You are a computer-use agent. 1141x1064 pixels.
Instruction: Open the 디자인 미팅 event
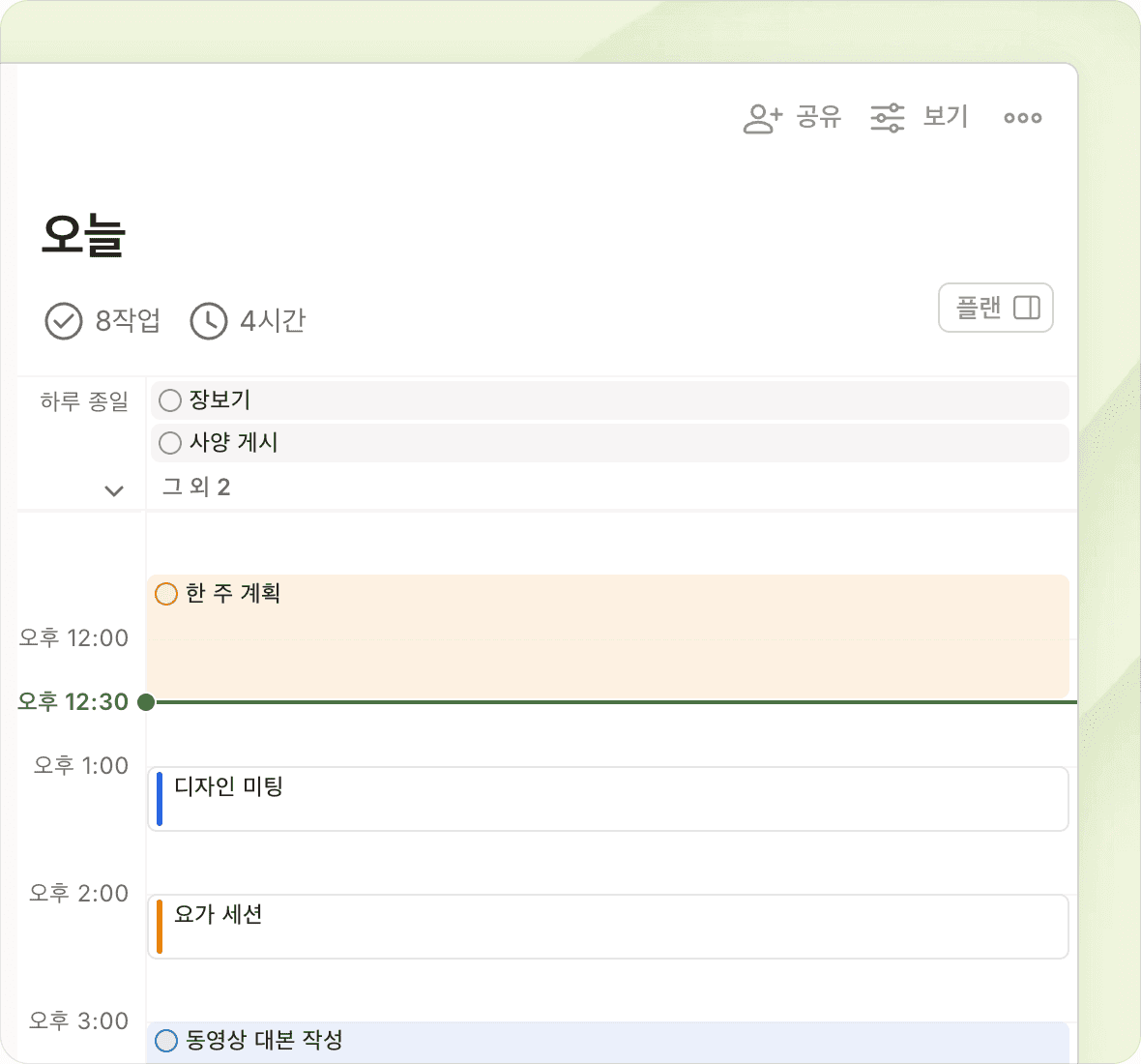[x=609, y=799]
